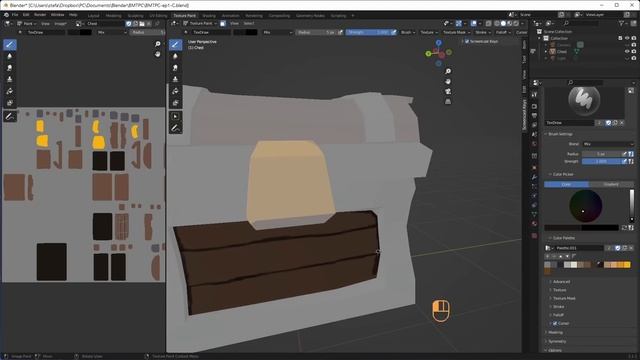Switch to the Texture Paint workspace tab
Image resolution: width=640 pixels, height=360 pixels.
[184, 16]
